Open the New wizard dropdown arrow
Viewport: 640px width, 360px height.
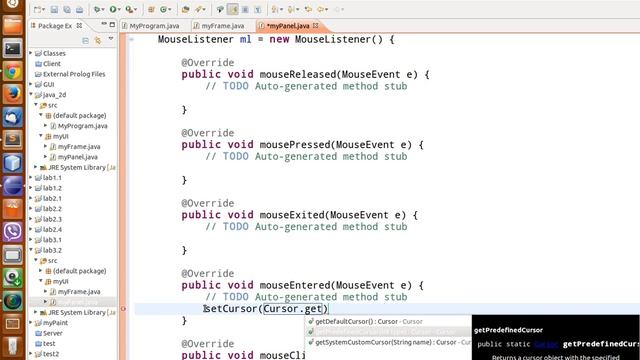(x=43, y=9)
